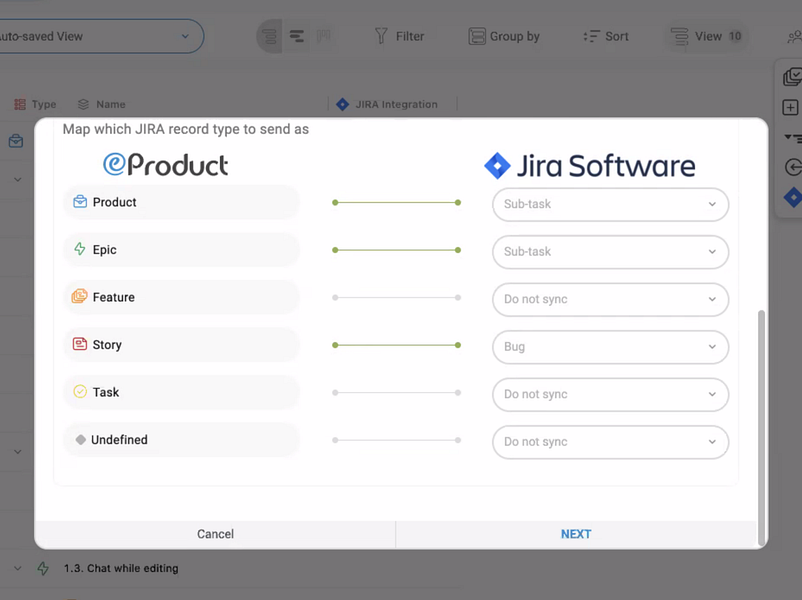This screenshot has height=600, width=802.
Task: Click the users icon in the toolbar
Action: pyautogui.click(x=794, y=37)
